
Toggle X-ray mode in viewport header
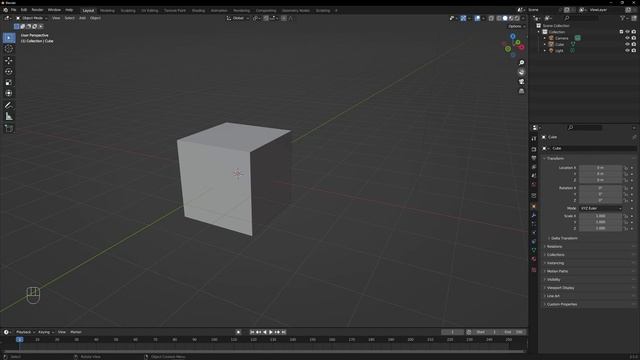click(x=491, y=18)
